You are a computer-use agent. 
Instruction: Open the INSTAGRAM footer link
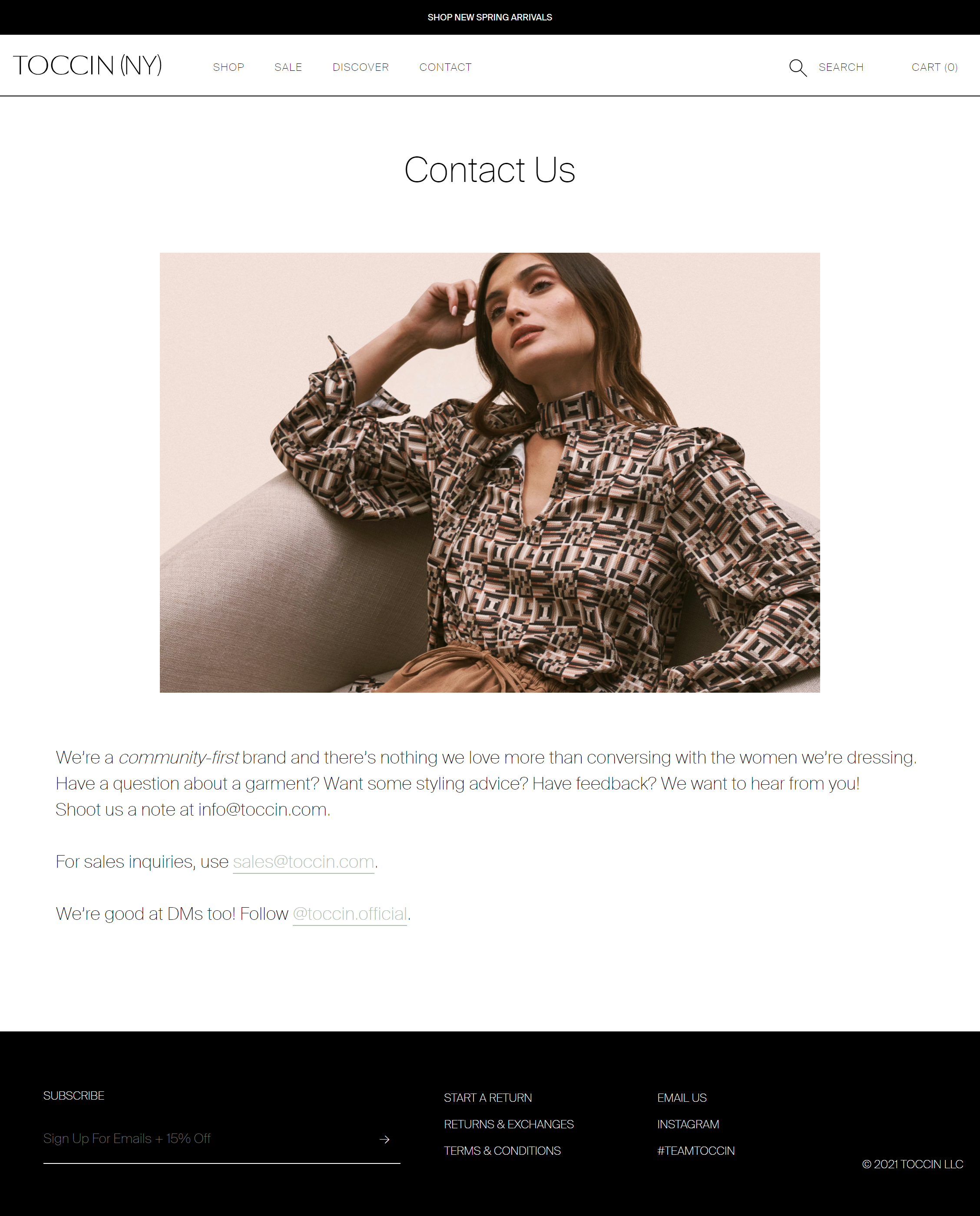[688, 1124]
